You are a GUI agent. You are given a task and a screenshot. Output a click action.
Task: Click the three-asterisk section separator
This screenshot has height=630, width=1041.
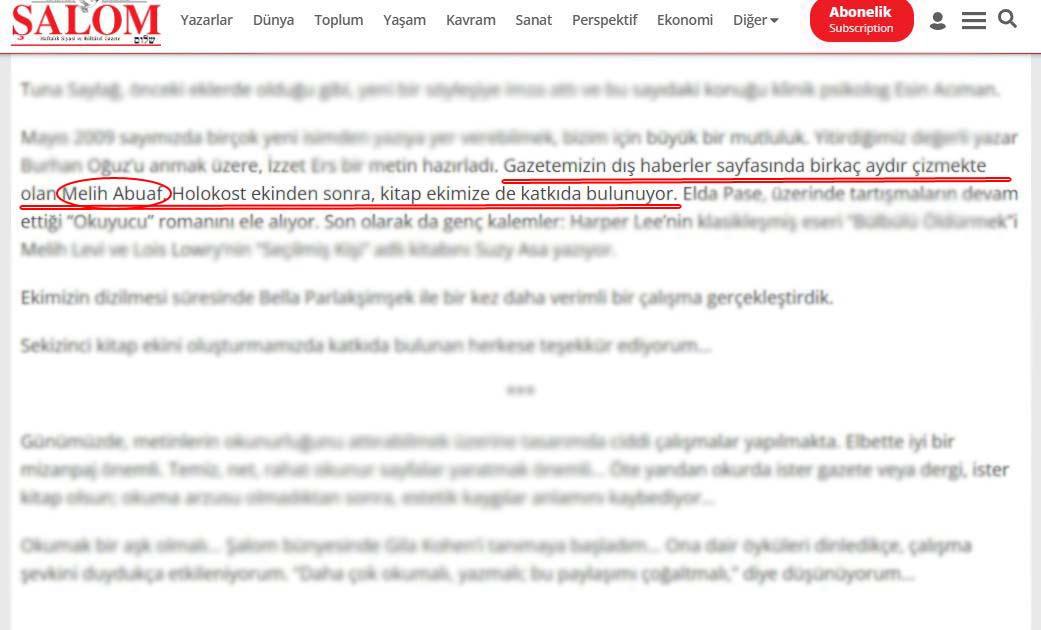click(520, 390)
